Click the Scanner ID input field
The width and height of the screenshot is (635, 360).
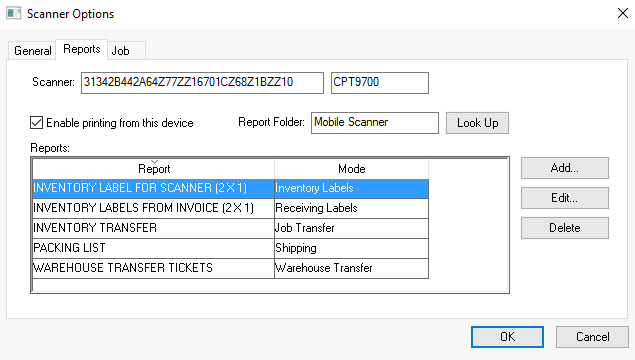click(x=202, y=83)
